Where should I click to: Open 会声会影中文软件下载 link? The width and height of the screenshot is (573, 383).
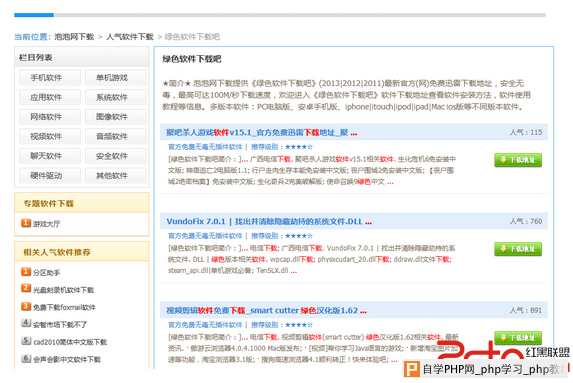pos(67,360)
